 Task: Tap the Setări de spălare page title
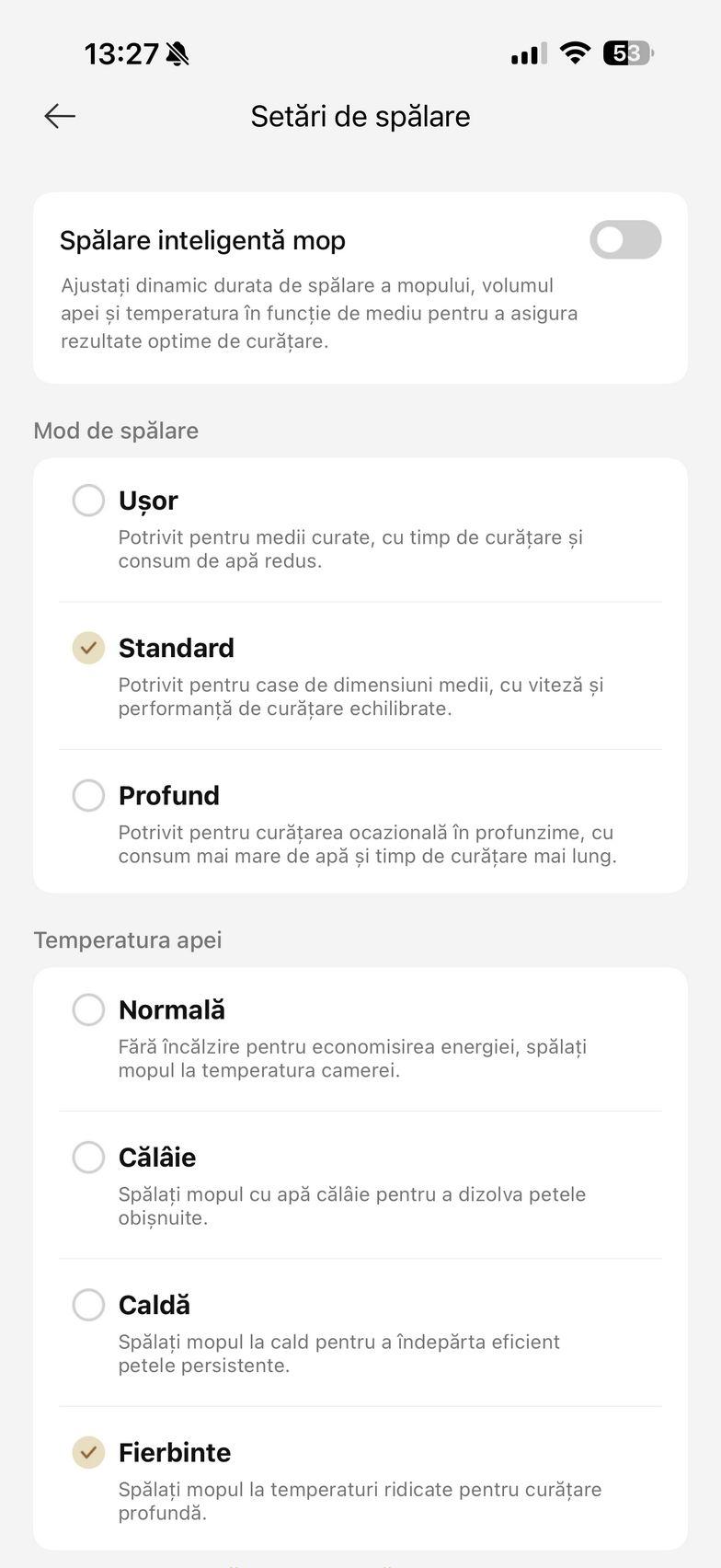click(x=360, y=117)
